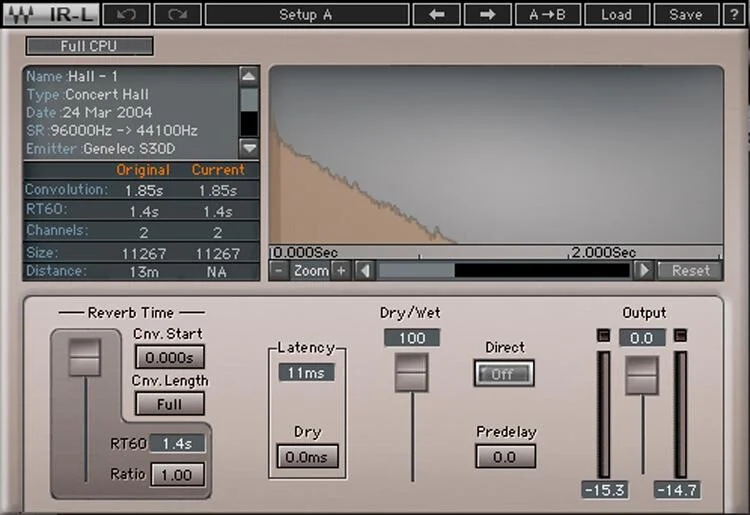Click the Waves IR-L logo

pos(52,14)
